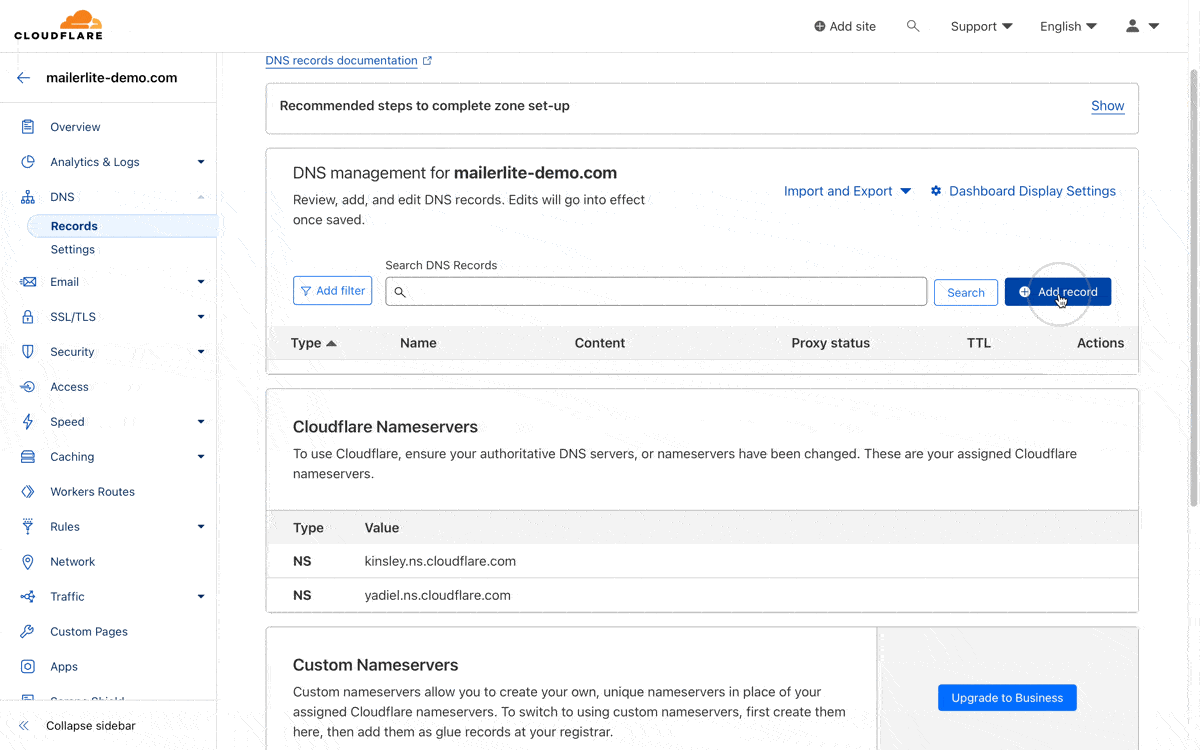Expand the Analytics & Logs section
The height and width of the screenshot is (750, 1200).
pyautogui.click(x=201, y=162)
